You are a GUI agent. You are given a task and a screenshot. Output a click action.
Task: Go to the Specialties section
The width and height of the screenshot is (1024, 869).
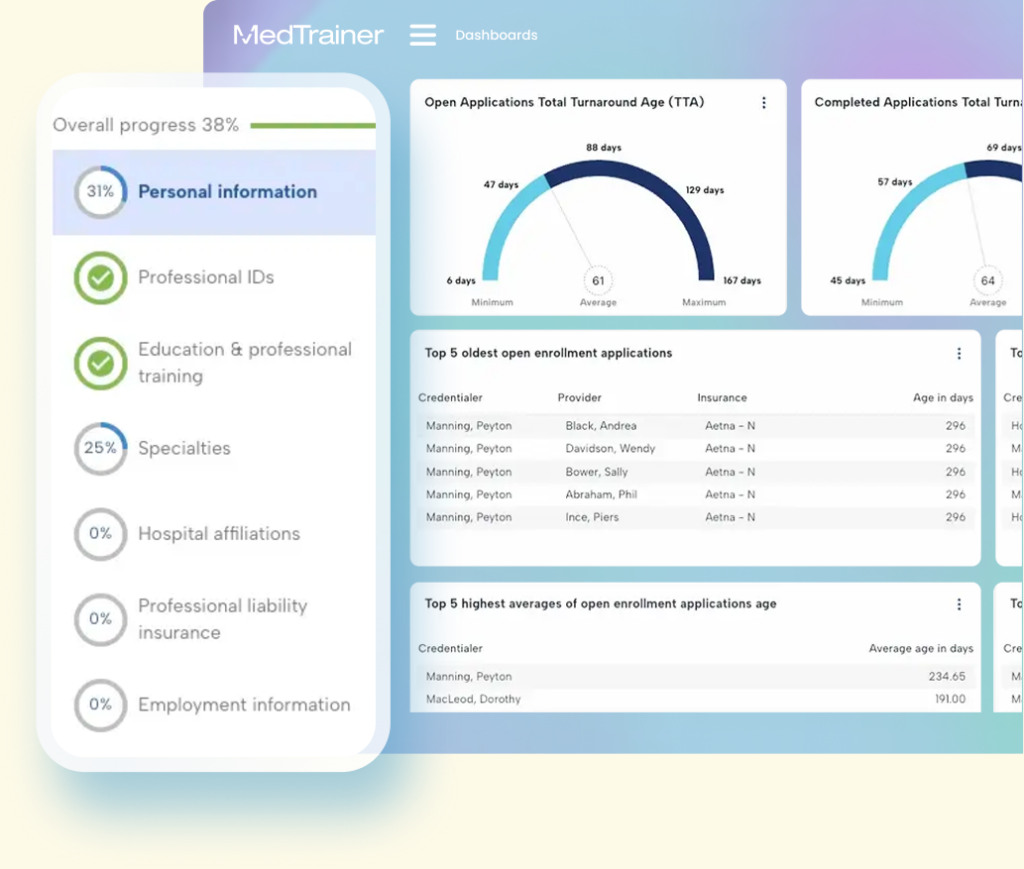point(184,449)
